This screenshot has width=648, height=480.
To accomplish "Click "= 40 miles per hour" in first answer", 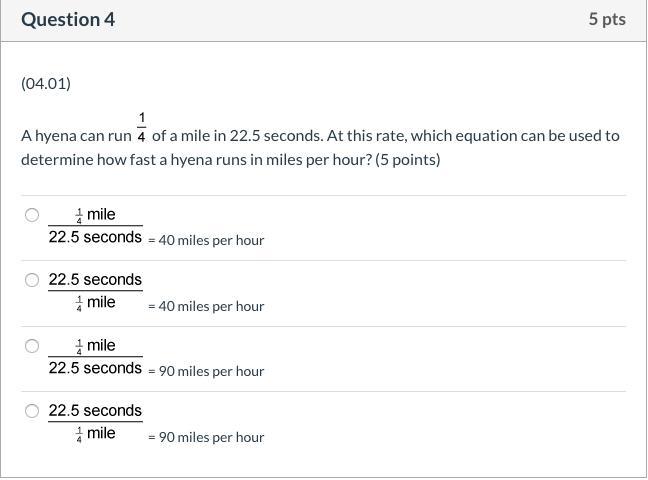I will [x=206, y=240].
